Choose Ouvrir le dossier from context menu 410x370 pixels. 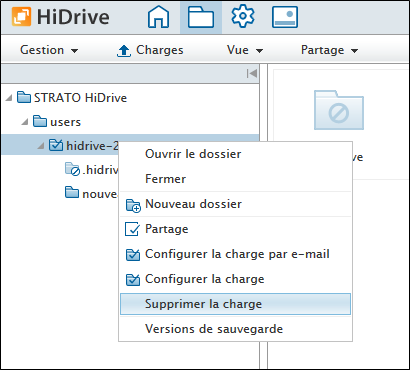pyautogui.click(x=235, y=154)
